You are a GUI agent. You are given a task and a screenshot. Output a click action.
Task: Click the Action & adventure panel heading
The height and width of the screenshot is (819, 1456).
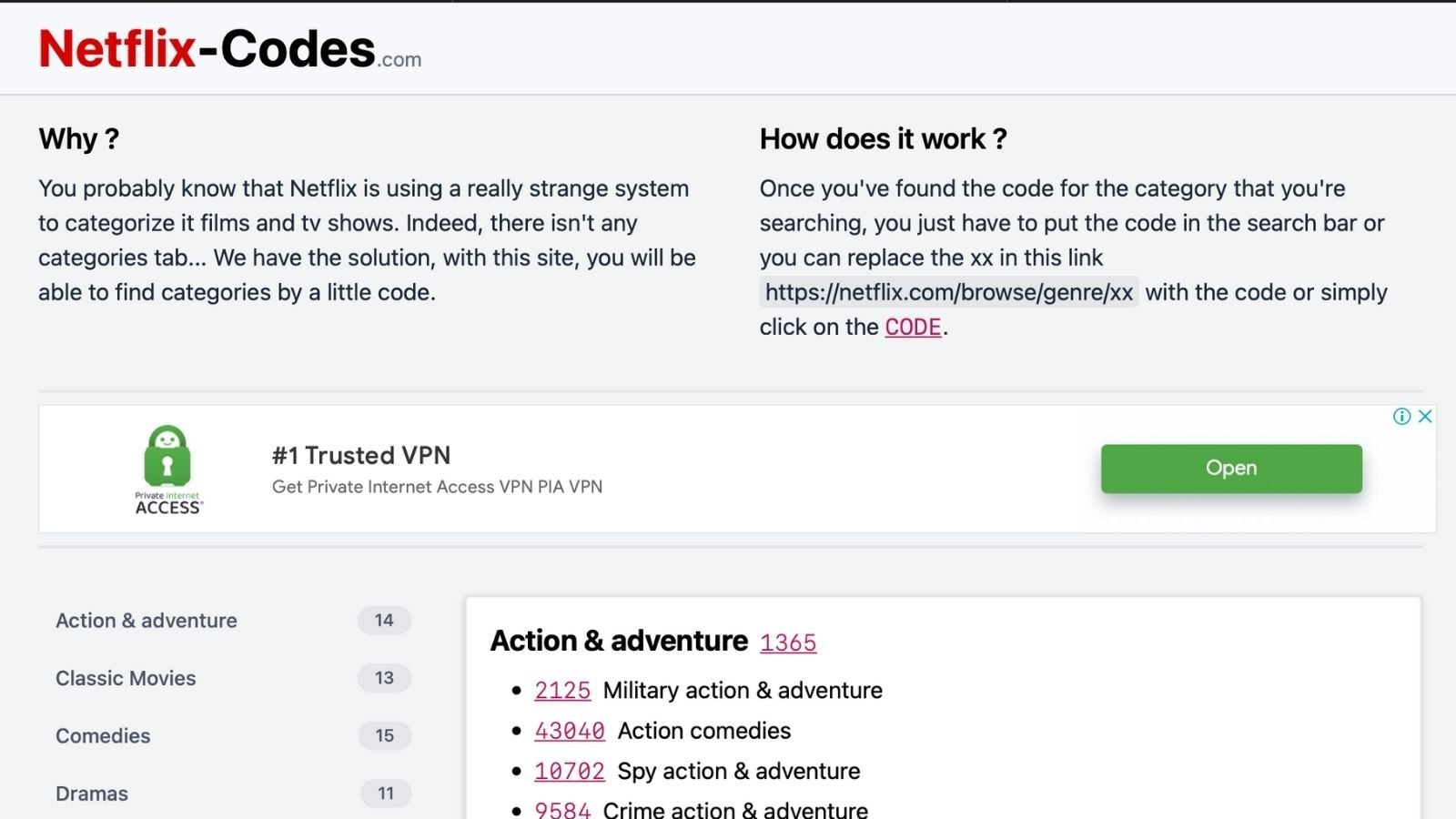[x=619, y=641]
